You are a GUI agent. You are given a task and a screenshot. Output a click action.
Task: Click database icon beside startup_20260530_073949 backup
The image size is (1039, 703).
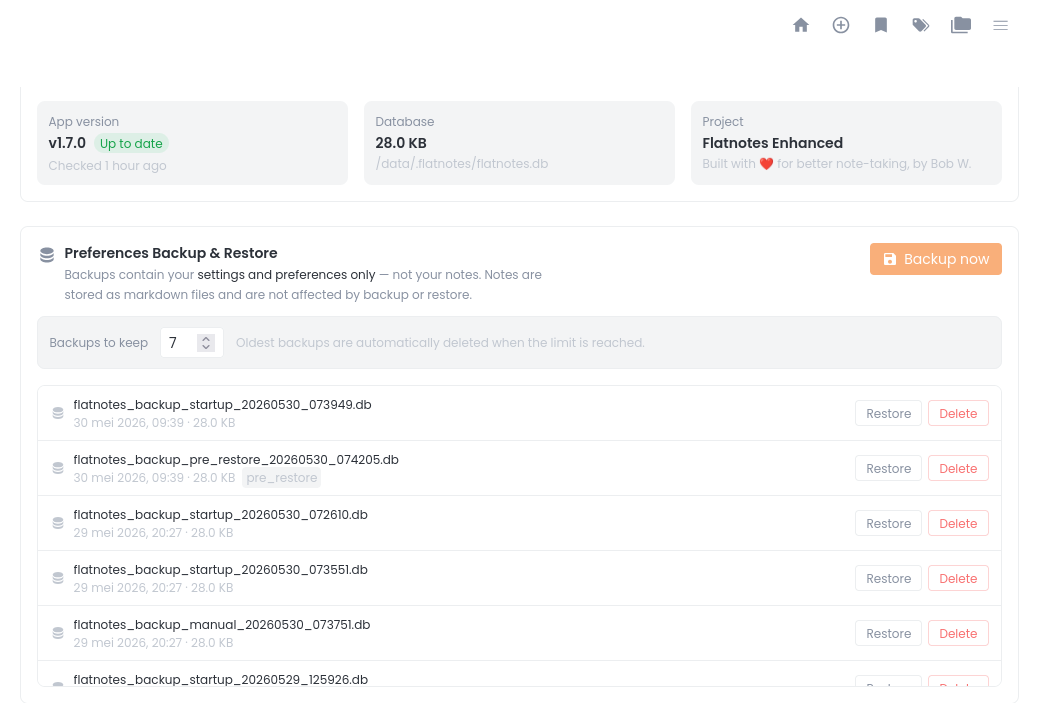58,413
